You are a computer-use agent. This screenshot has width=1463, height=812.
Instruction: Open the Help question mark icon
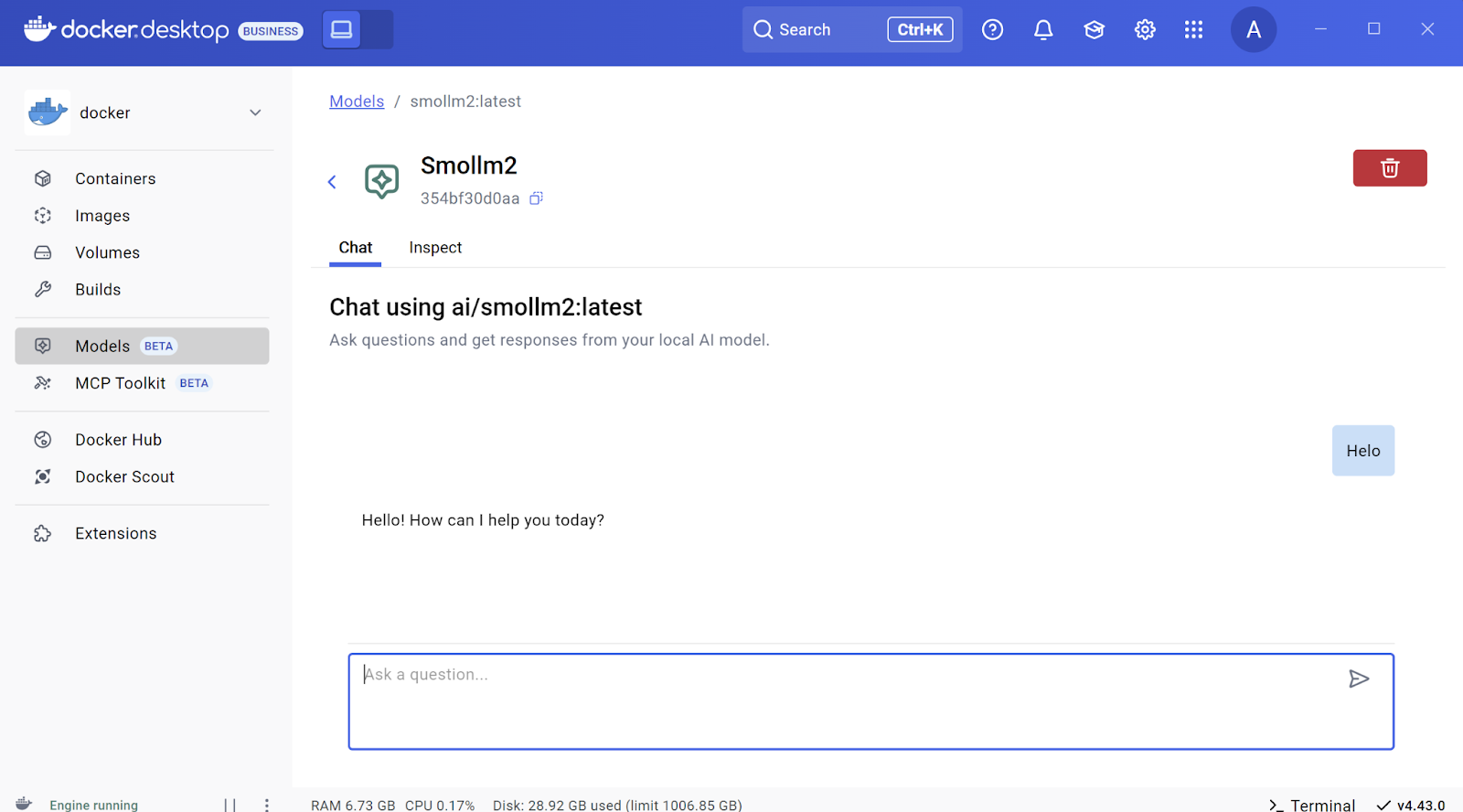point(992,29)
